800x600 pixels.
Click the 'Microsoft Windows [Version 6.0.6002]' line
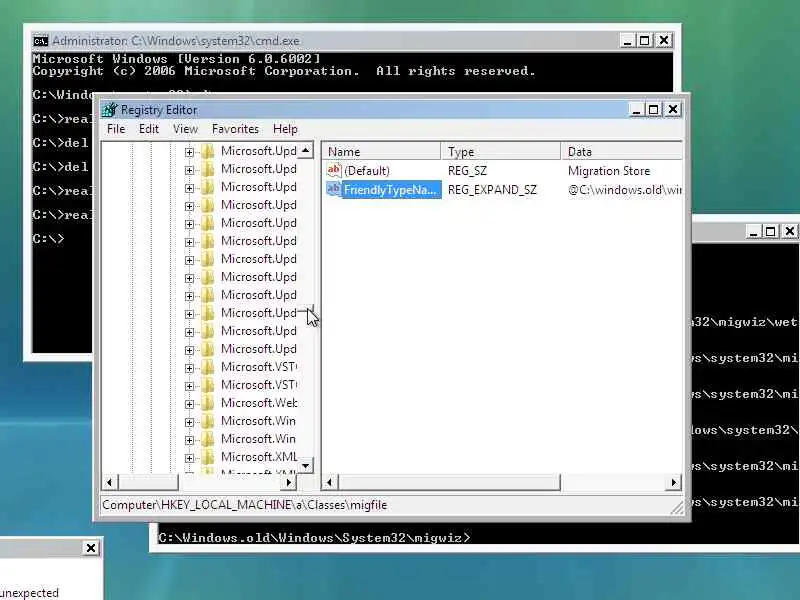177,59
